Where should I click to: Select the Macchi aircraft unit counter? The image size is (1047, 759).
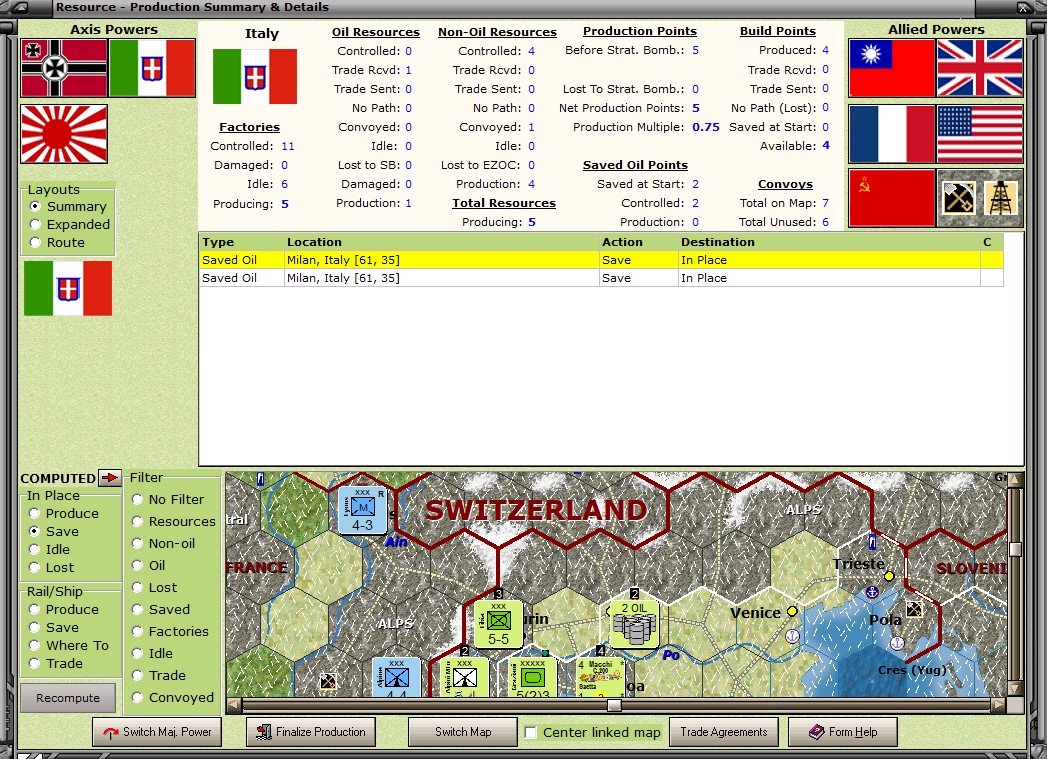tap(600, 678)
